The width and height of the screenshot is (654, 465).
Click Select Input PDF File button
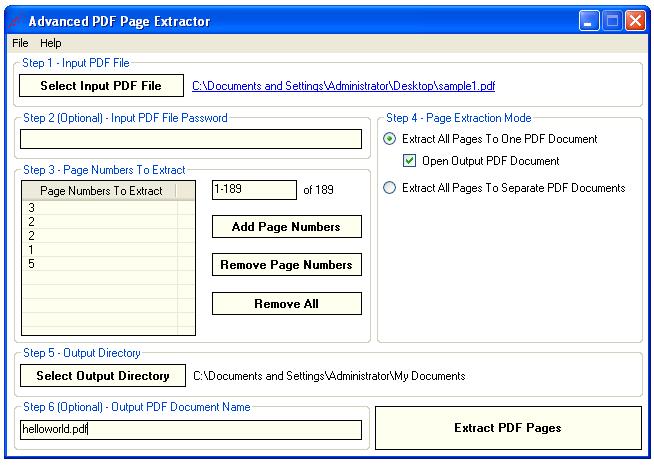click(x=101, y=85)
